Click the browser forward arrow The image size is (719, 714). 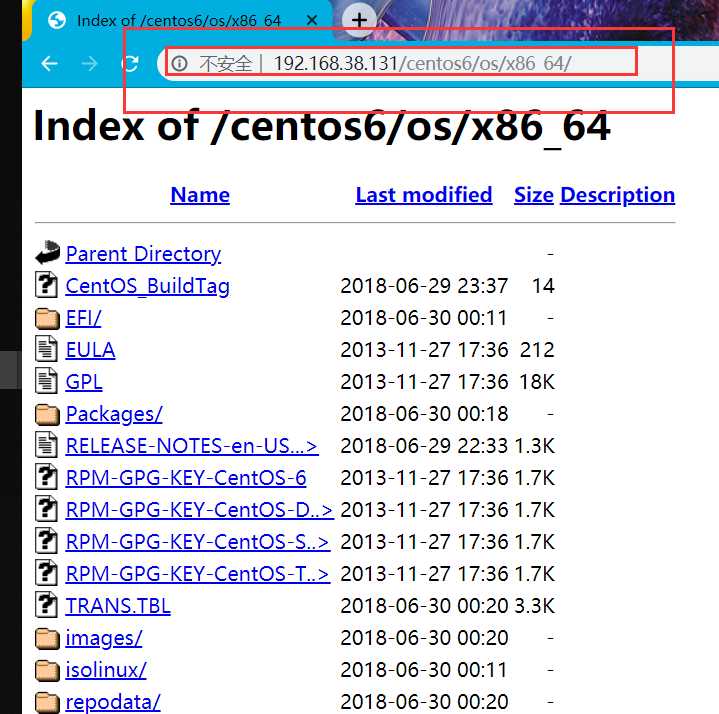[x=89, y=63]
